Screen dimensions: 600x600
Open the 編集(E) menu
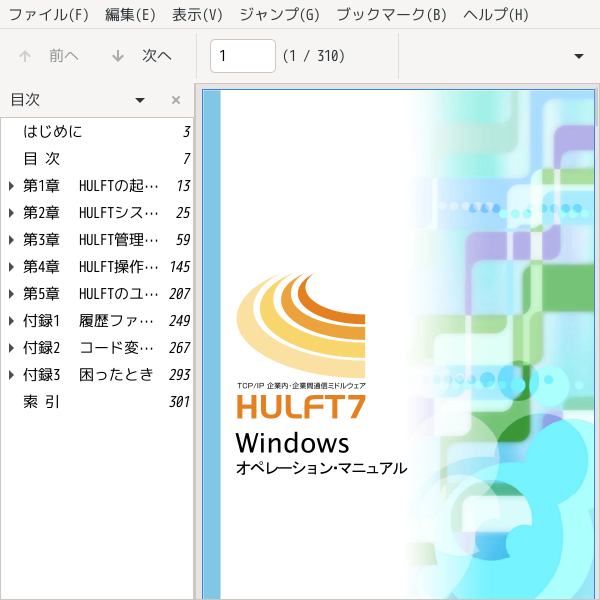[x=130, y=15]
